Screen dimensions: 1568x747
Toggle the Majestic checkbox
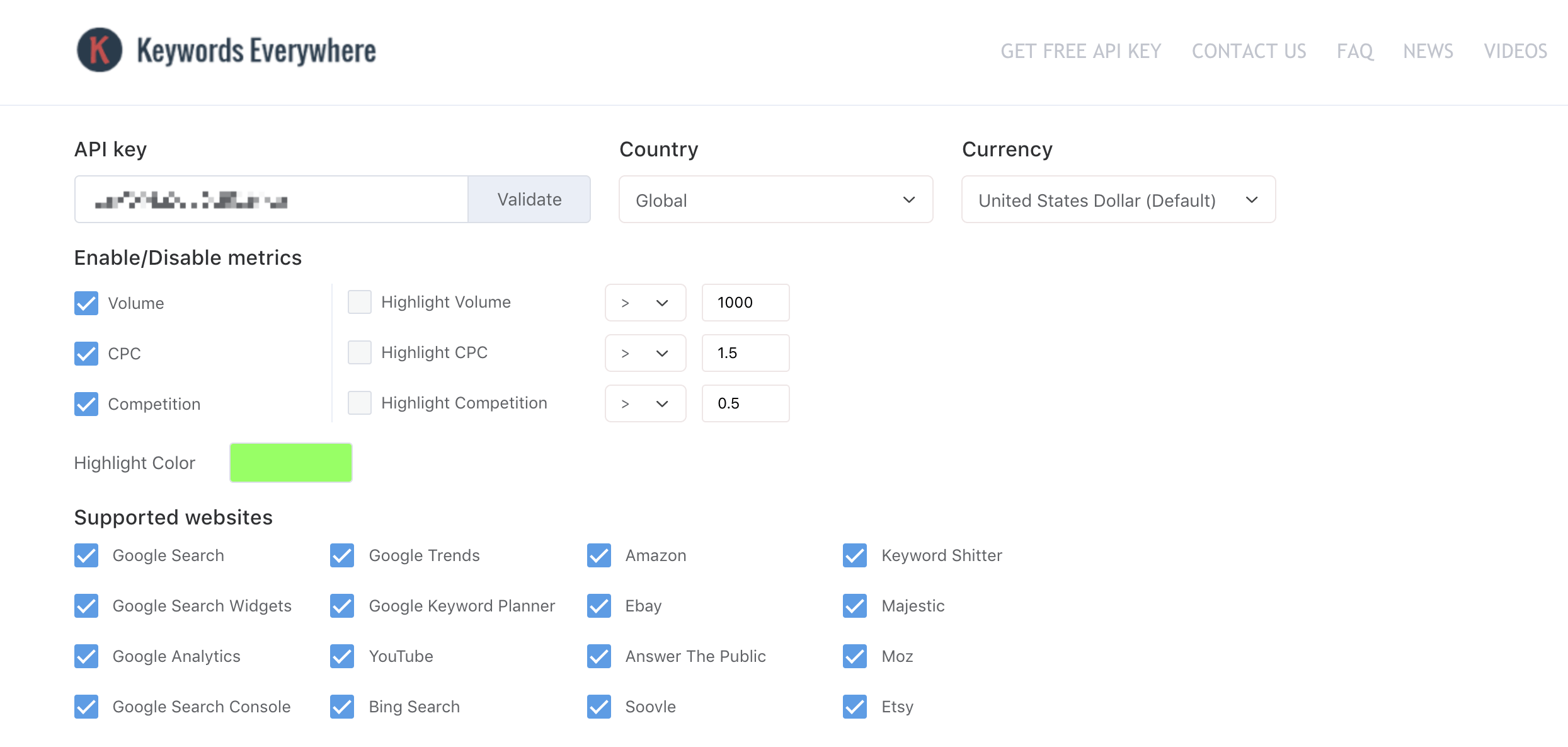855,606
